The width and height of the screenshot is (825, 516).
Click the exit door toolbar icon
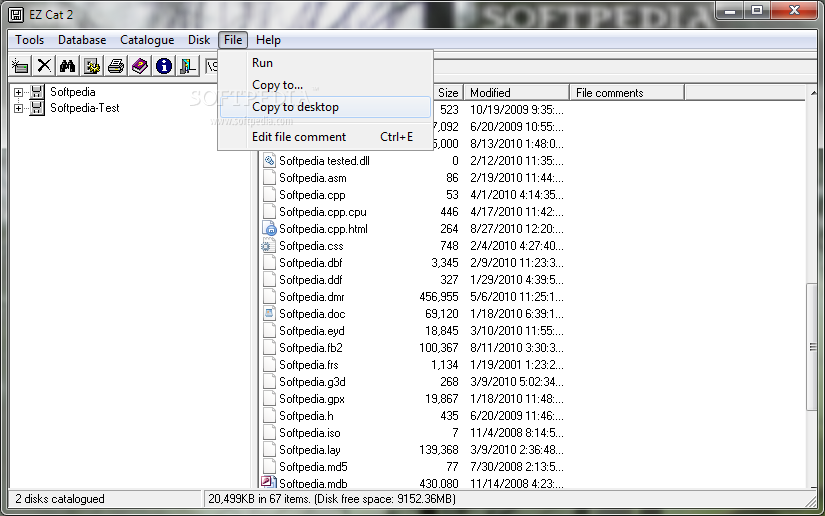(188, 66)
